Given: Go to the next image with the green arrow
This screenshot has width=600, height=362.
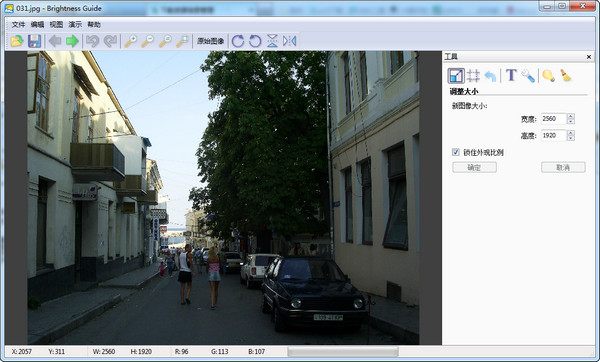Looking at the screenshot, I should [72, 41].
